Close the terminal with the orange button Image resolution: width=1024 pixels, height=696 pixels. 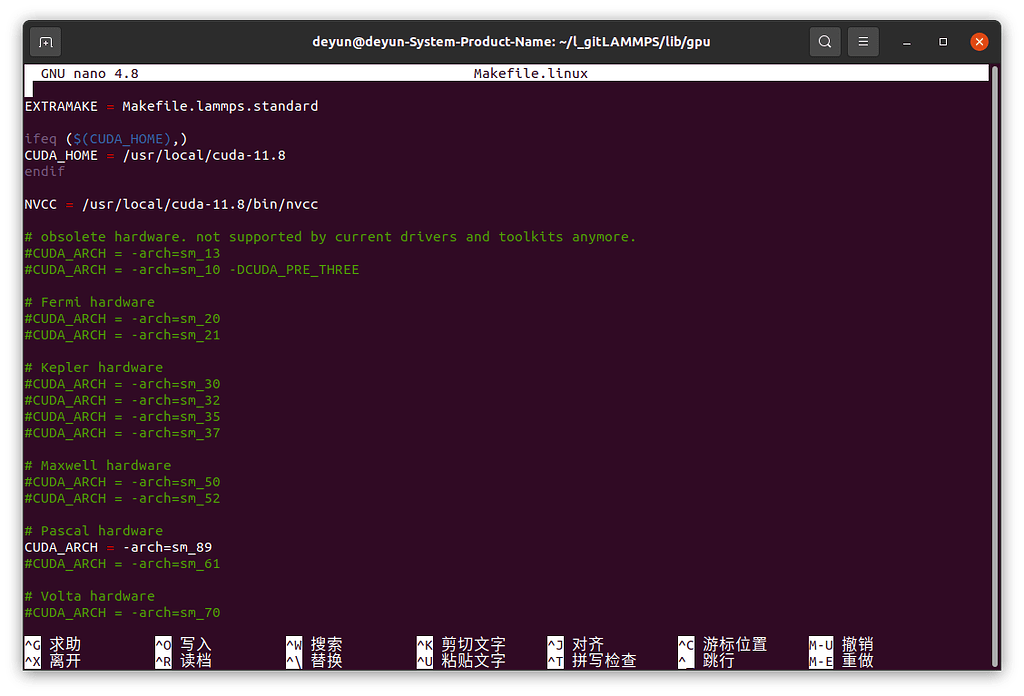pyautogui.click(x=979, y=42)
